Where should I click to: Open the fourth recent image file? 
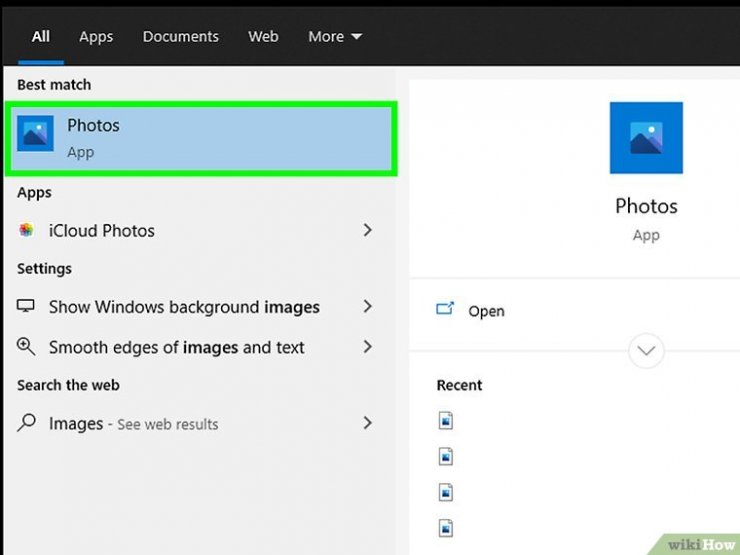point(446,528)
